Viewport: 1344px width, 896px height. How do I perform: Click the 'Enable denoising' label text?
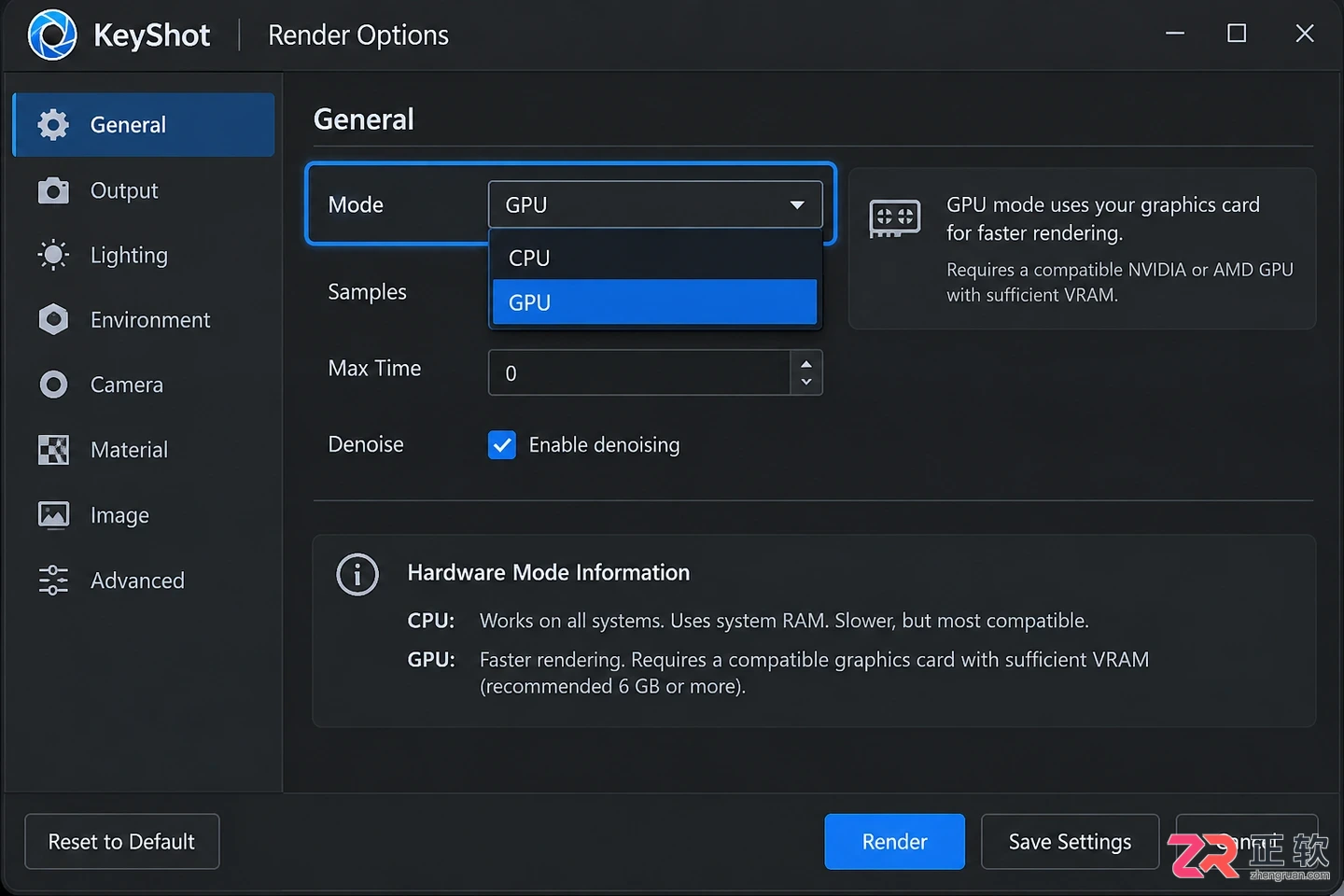click(604, 445)
